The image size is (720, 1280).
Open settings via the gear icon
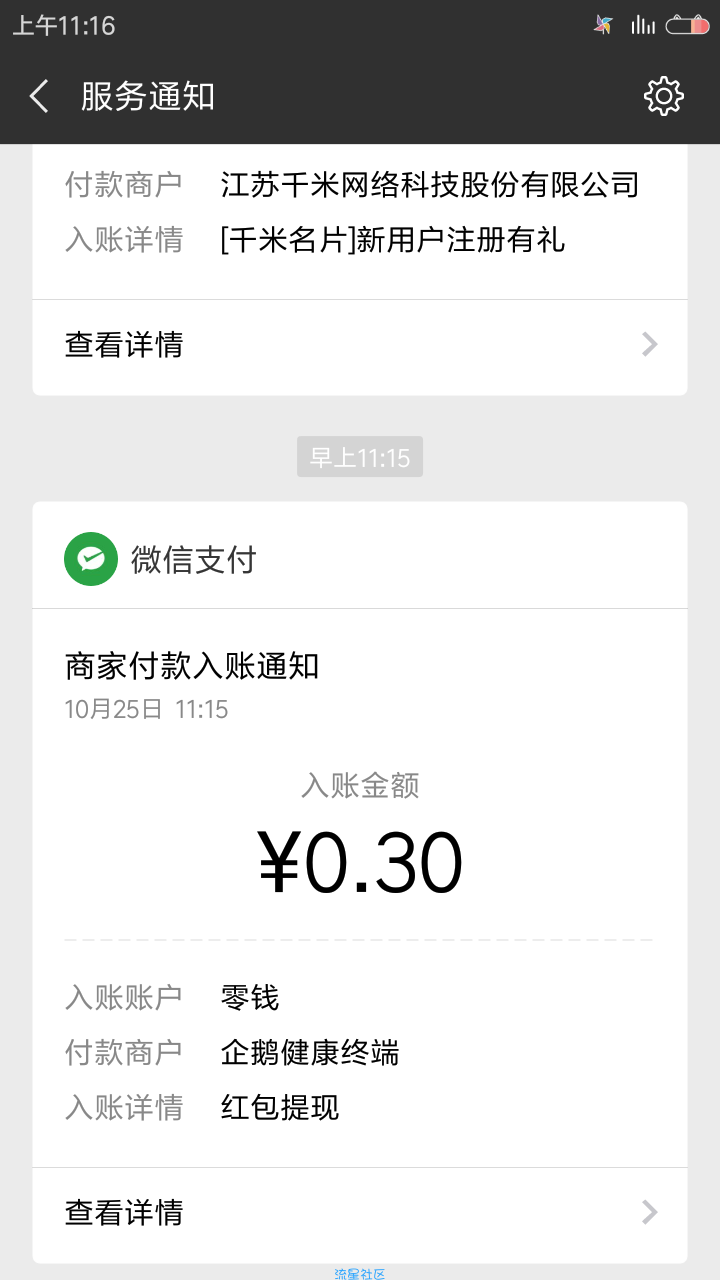[664, 96]
